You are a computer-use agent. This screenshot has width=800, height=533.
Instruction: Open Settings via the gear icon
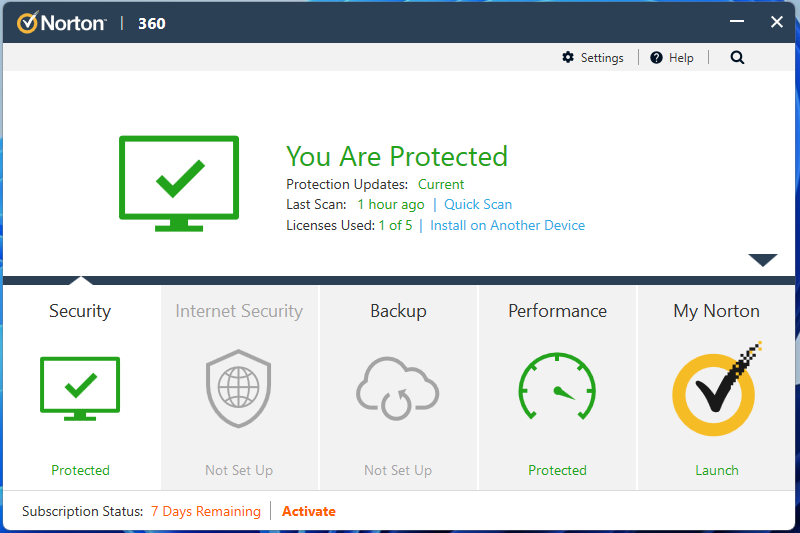[x=569, y=58]
